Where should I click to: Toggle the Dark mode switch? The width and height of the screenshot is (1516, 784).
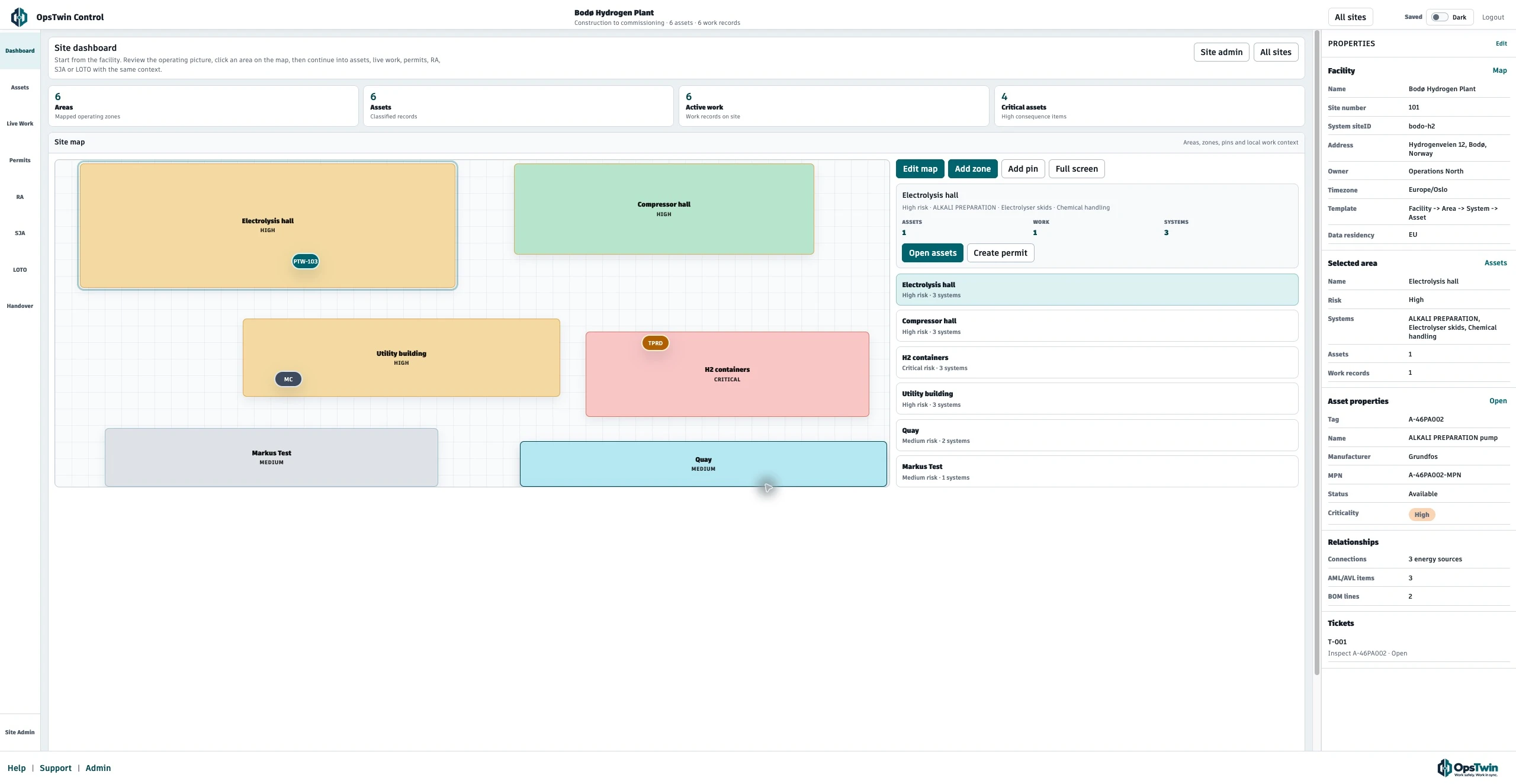click(x=1440, y=17)
